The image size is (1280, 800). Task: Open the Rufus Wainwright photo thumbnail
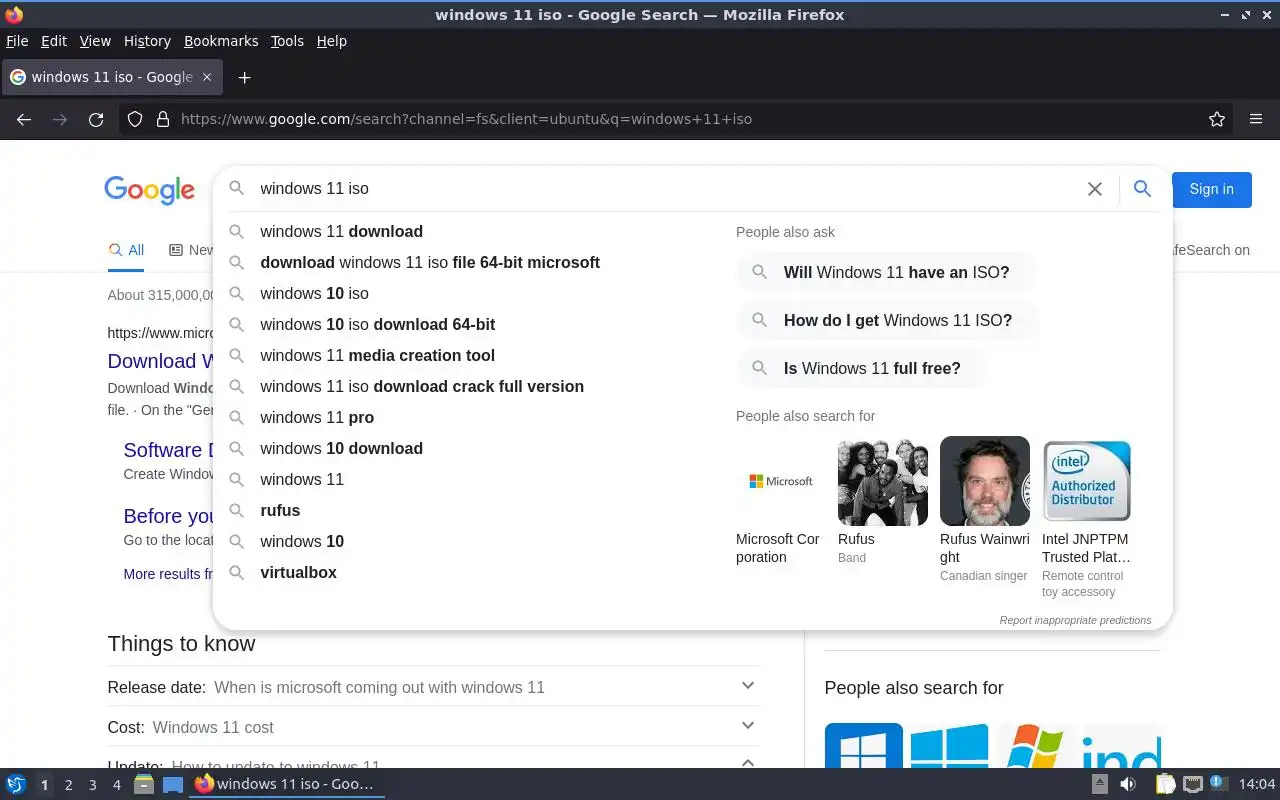coord(985,481)
